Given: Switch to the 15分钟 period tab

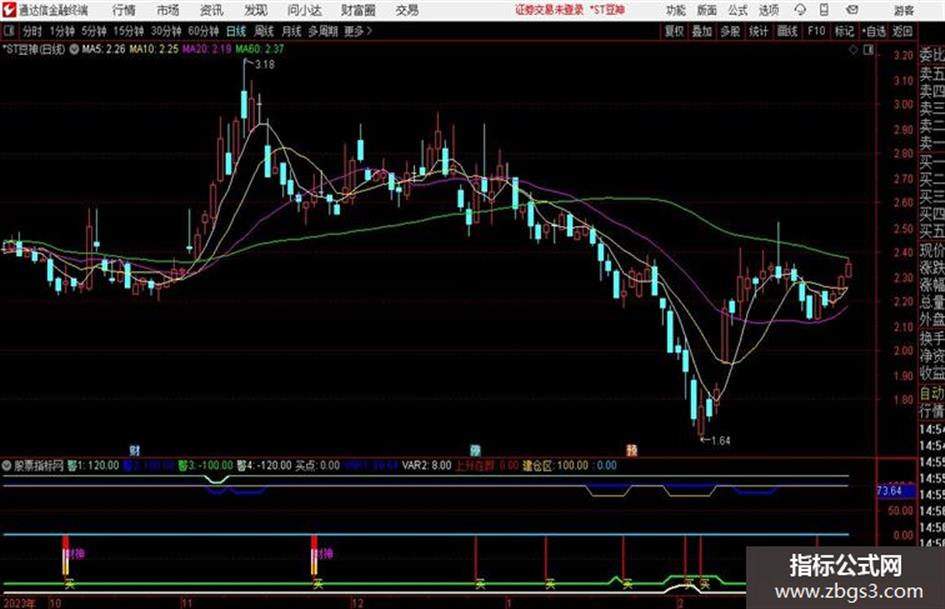Looking at the screenshot, I should [x=128, y=31].
